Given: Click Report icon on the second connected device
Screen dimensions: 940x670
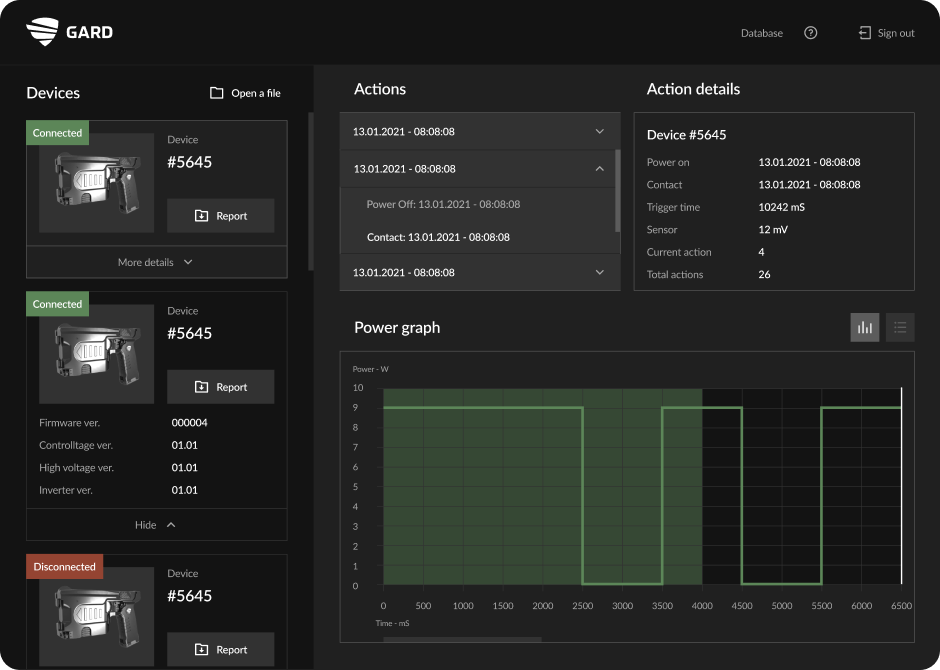Looking at the screenshot, I should point(201,387).
